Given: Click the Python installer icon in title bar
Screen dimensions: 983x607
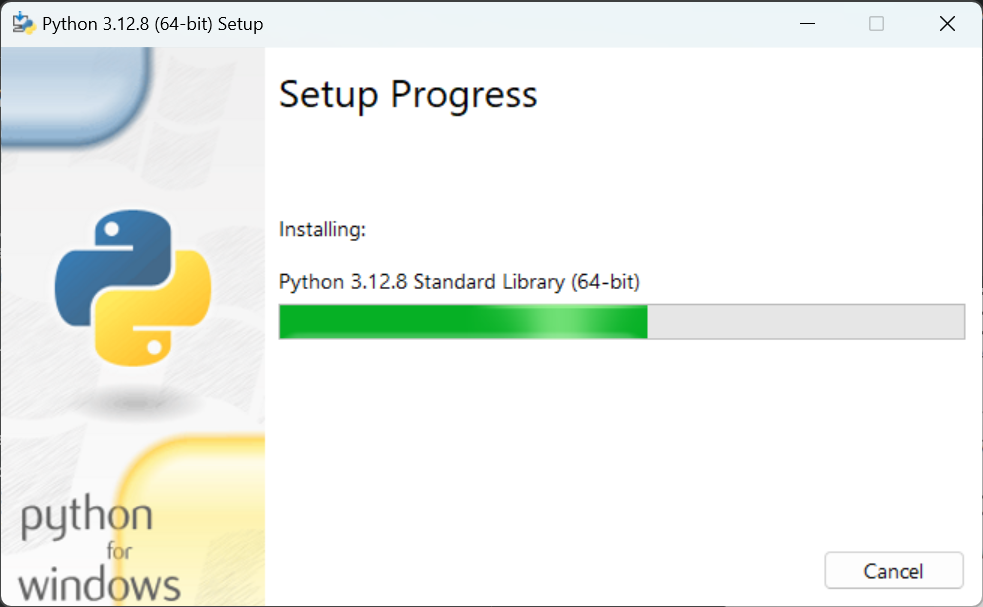Looking at the screenshot, I should pyautogui.click(x=23, y=23).
